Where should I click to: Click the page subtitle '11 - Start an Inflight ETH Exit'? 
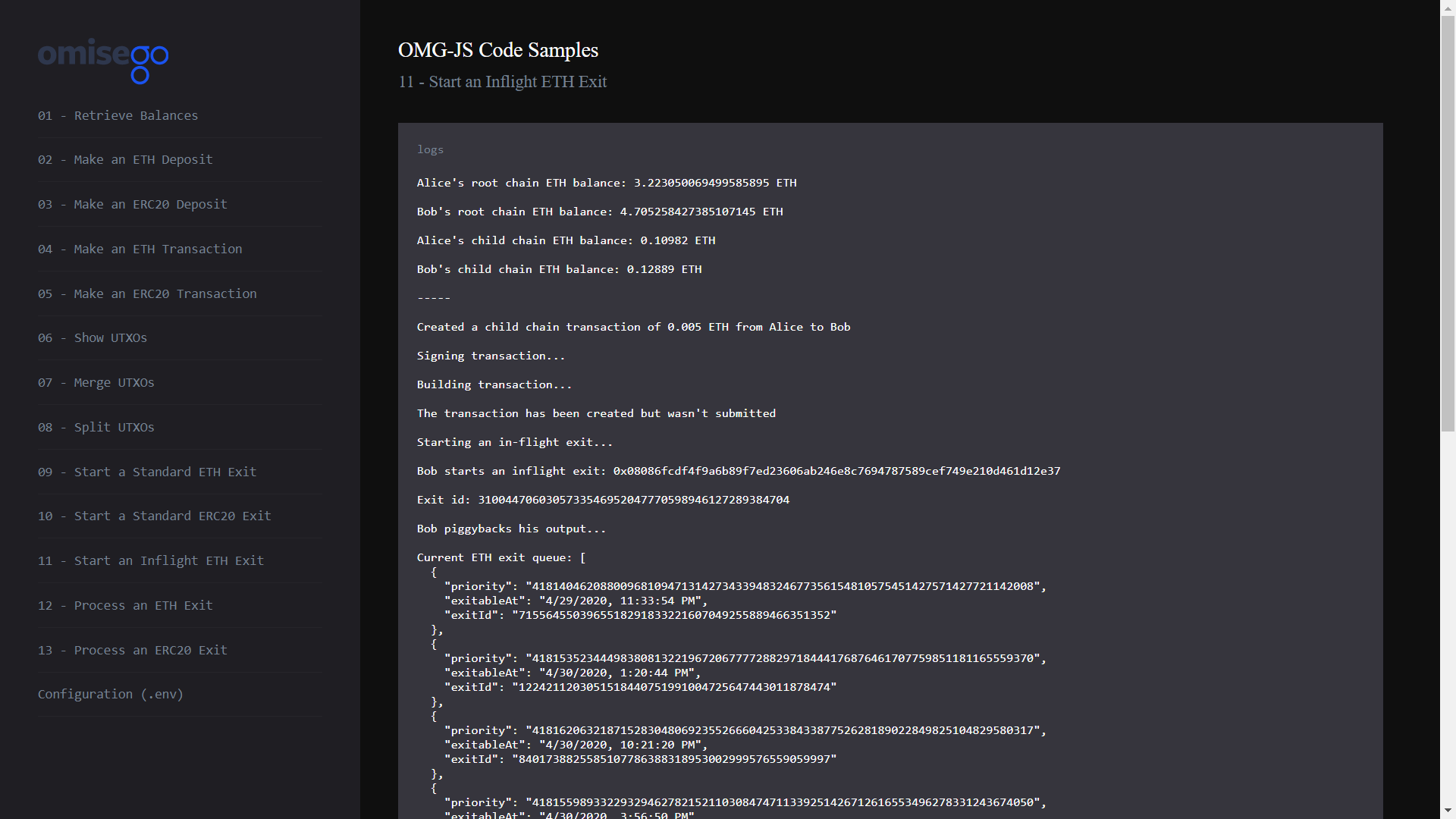(x=503, y=82)
